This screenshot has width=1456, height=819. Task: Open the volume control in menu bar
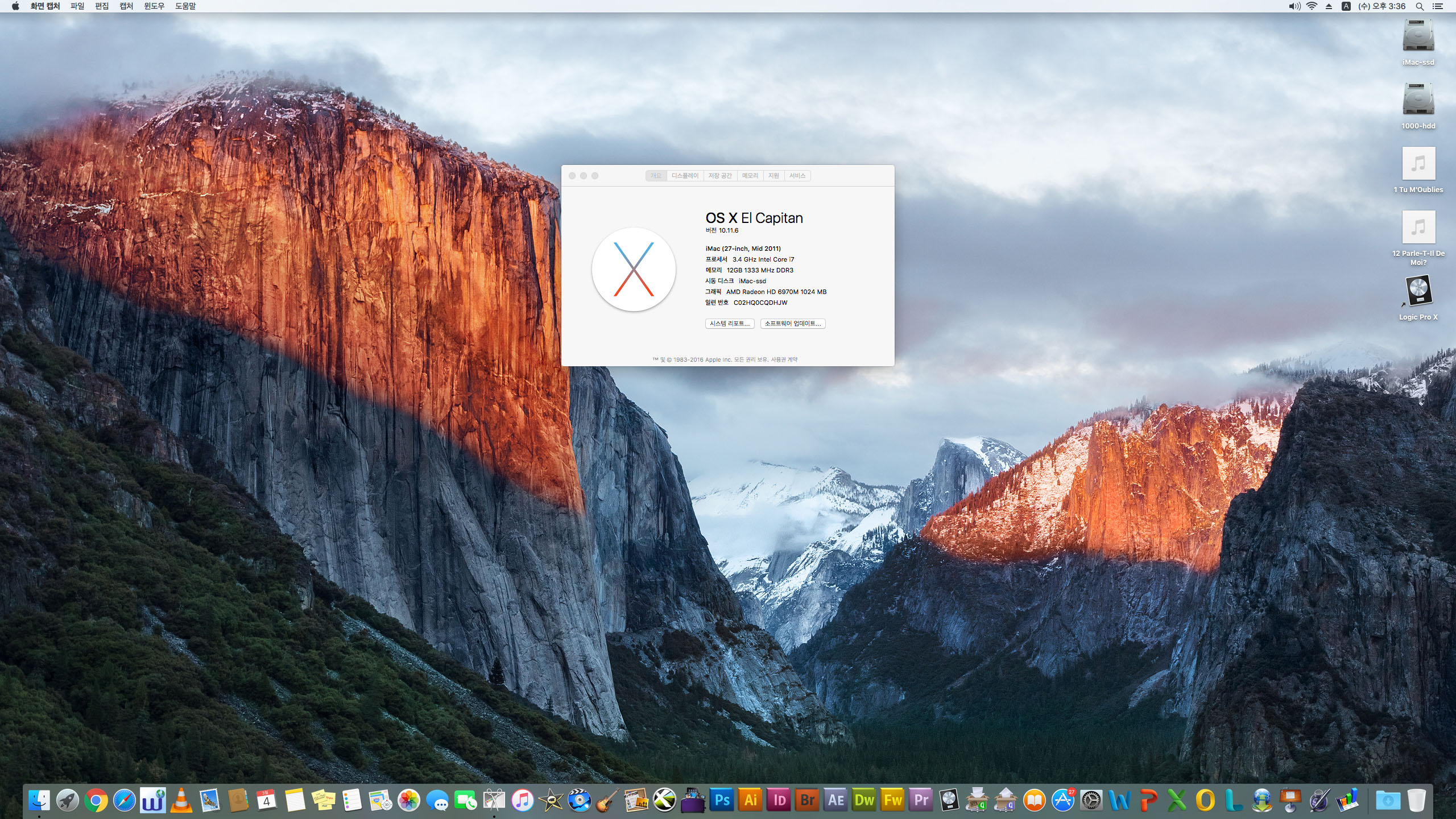click(1294, 6)
